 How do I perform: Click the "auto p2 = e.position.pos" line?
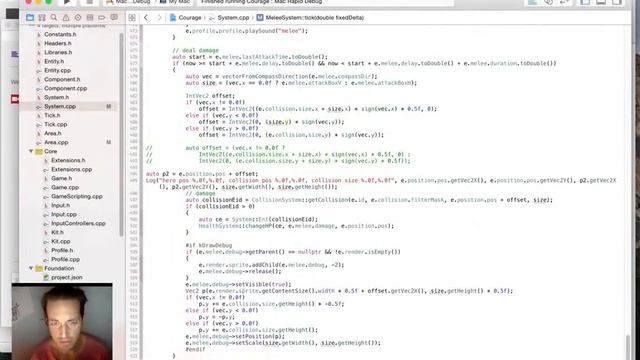click(202, 174)
